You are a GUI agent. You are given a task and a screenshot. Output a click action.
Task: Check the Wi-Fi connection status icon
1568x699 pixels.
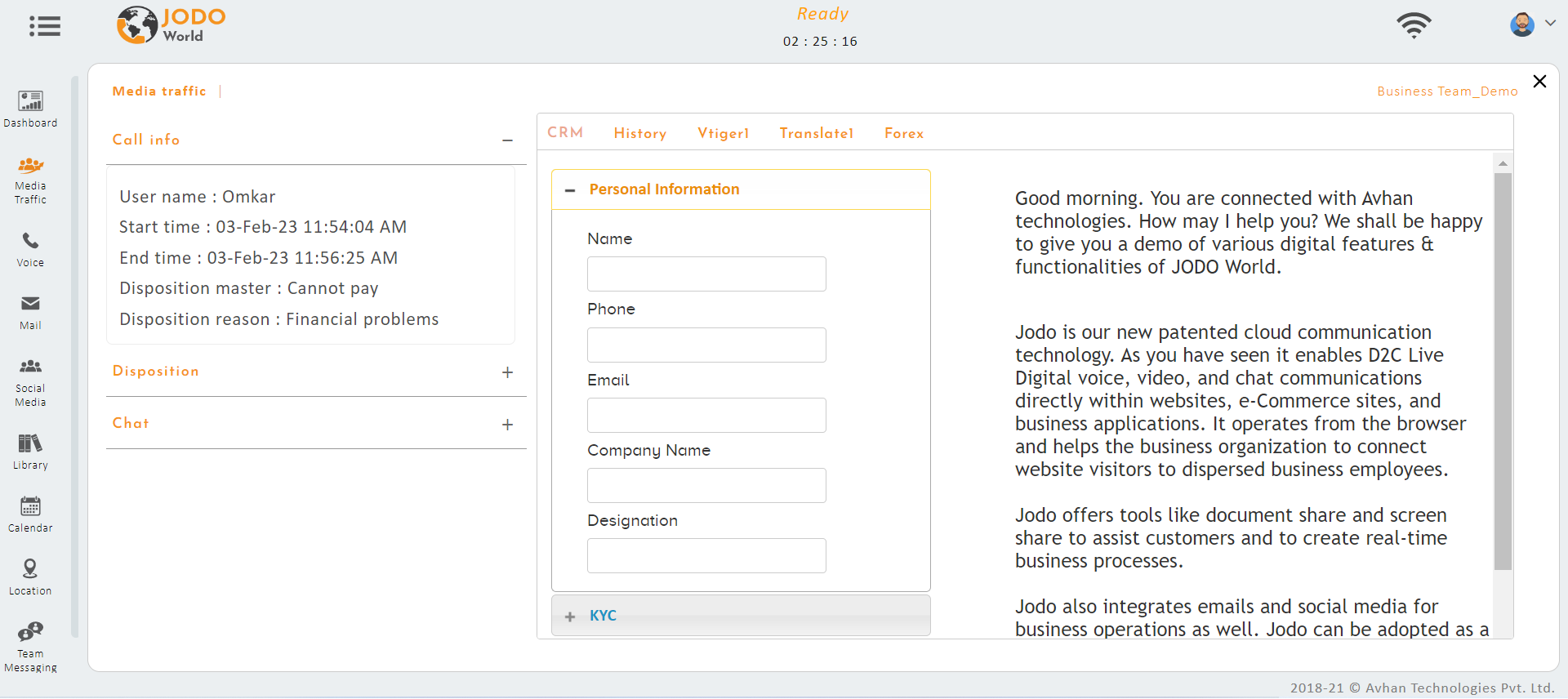[x=1414, y=25]
